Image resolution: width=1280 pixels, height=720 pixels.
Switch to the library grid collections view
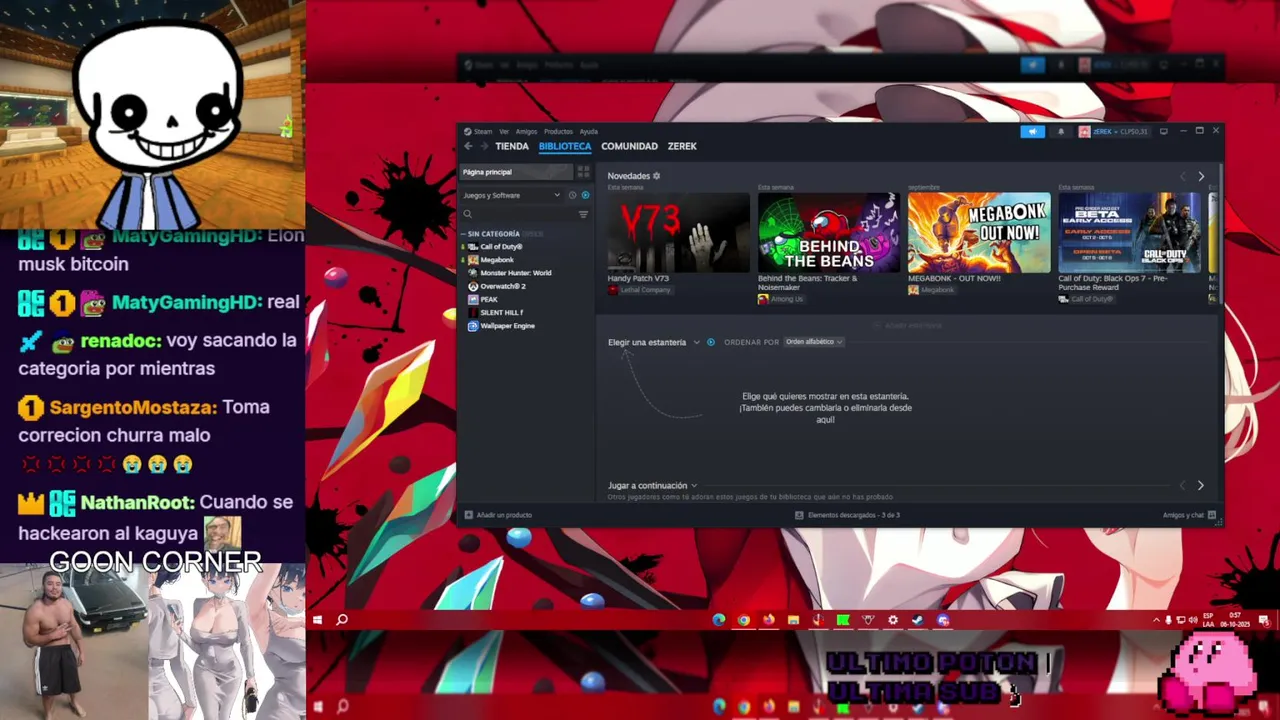point(583,172)
